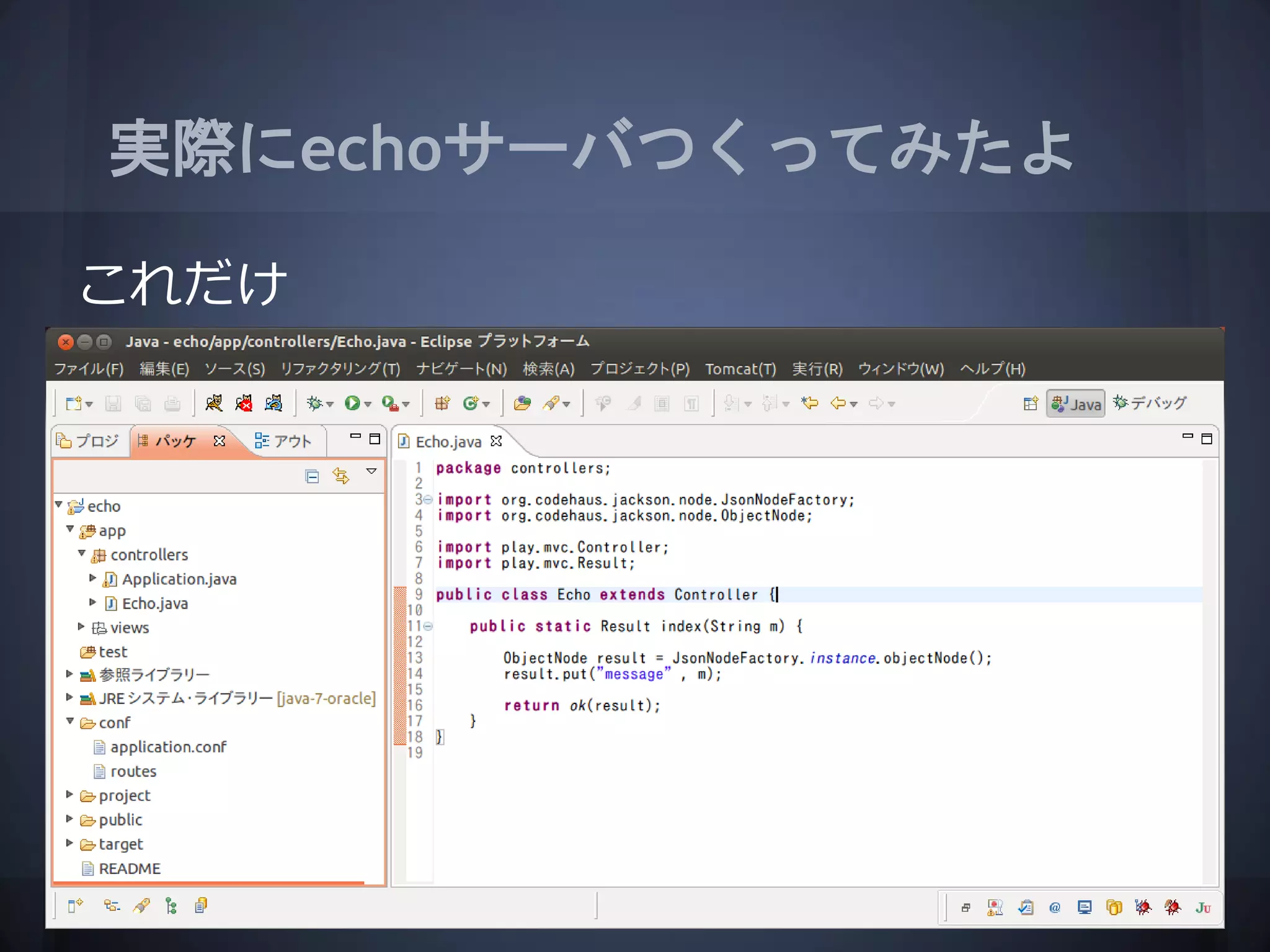Viewport: 1270px width, 952px height.
Task: Click the Eclipse window close button
Action: pos(66,342)
